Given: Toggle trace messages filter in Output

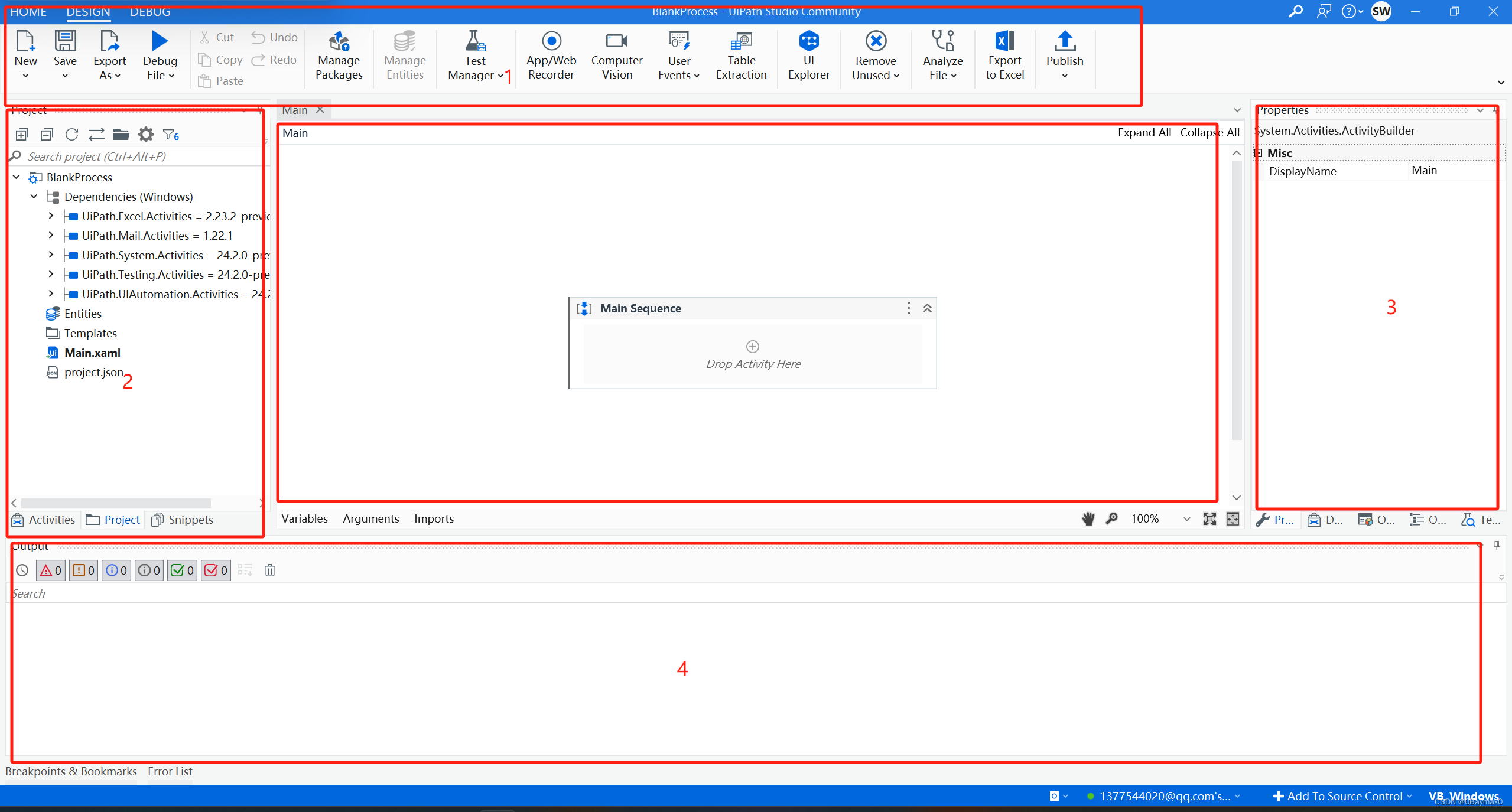Looking at the screenshot, I should (x=149, y=570).
